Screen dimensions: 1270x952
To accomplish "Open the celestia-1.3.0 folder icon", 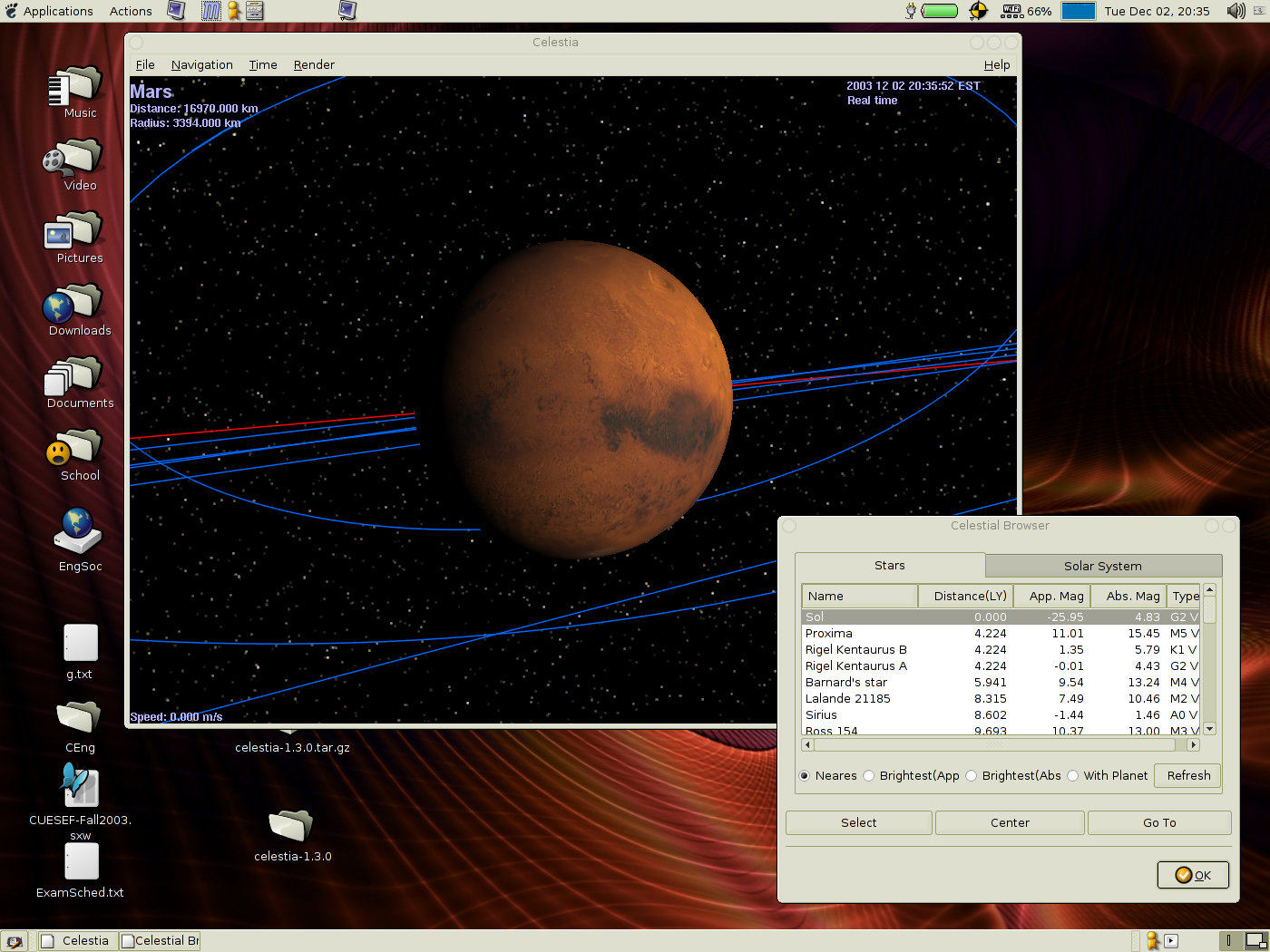I will point(291,826).
